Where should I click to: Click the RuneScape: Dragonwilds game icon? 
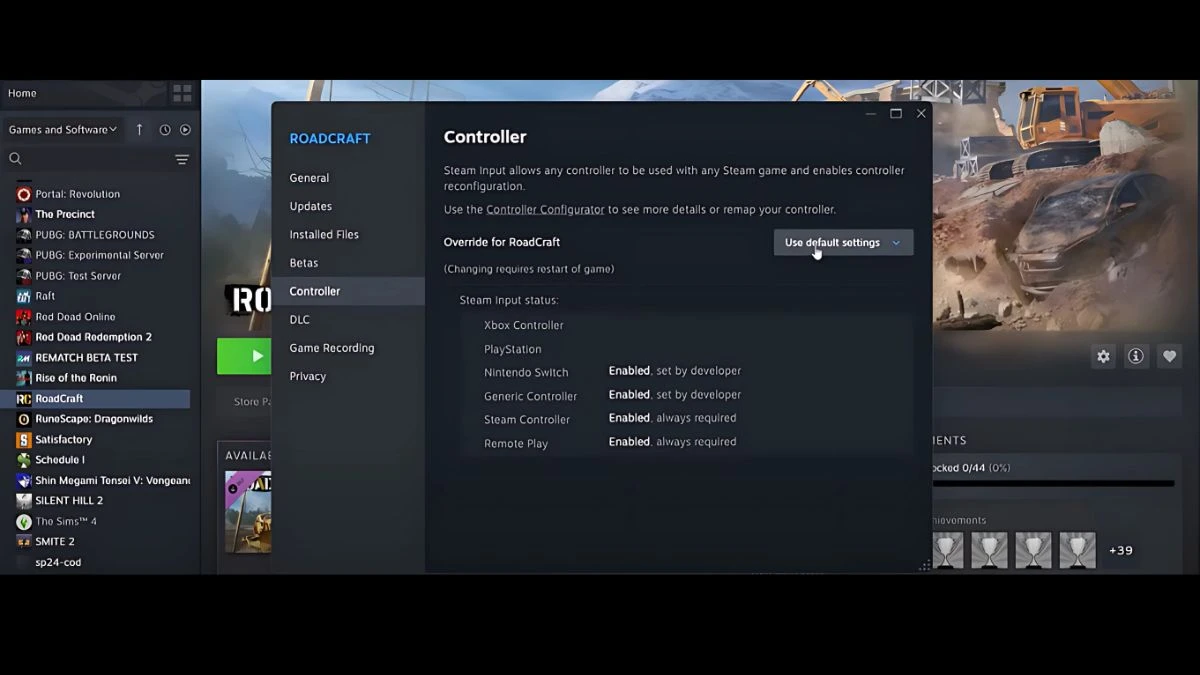pos(24,419)
